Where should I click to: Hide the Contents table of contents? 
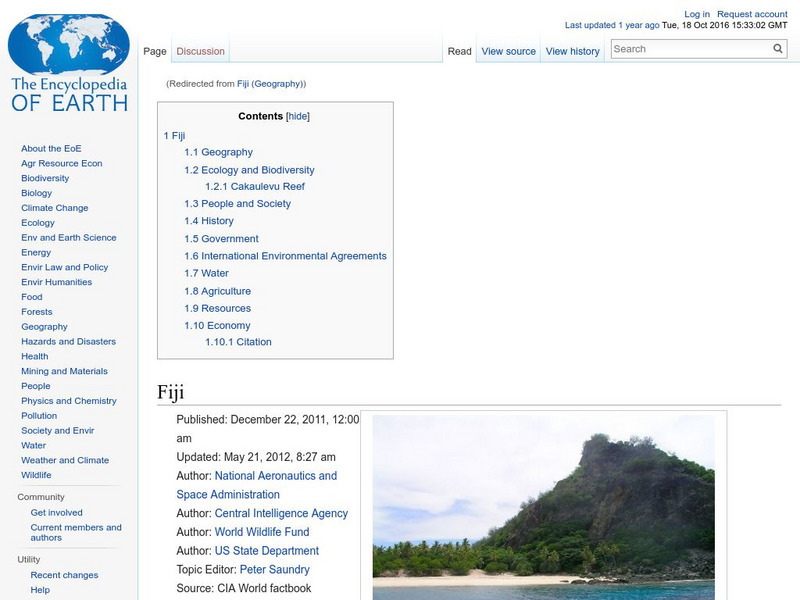click(x=298, y=116)
